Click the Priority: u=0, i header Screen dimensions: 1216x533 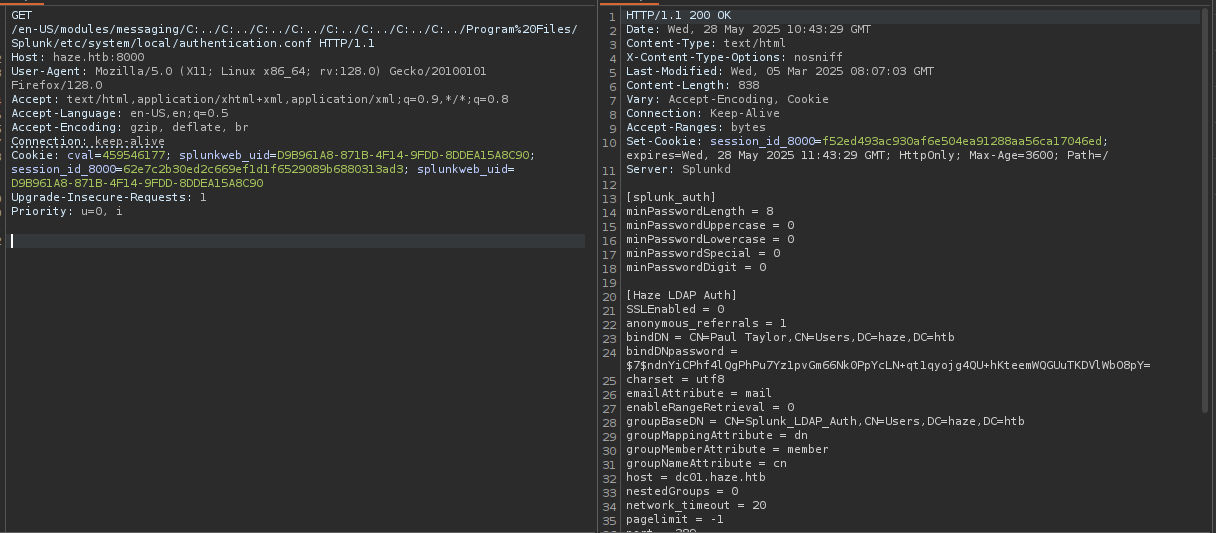[67, 212]
